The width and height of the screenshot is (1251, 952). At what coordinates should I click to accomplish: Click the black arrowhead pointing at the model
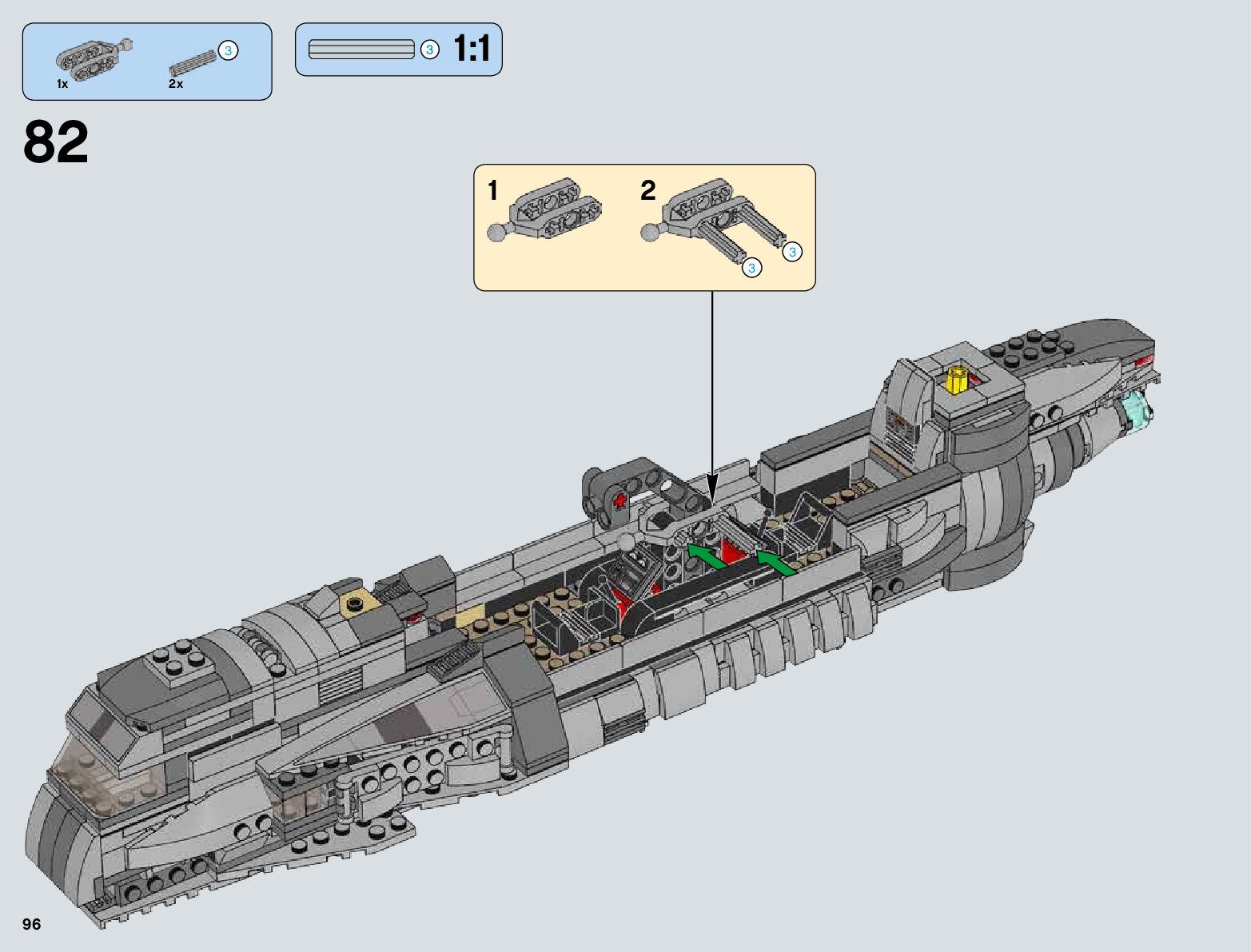712,486
